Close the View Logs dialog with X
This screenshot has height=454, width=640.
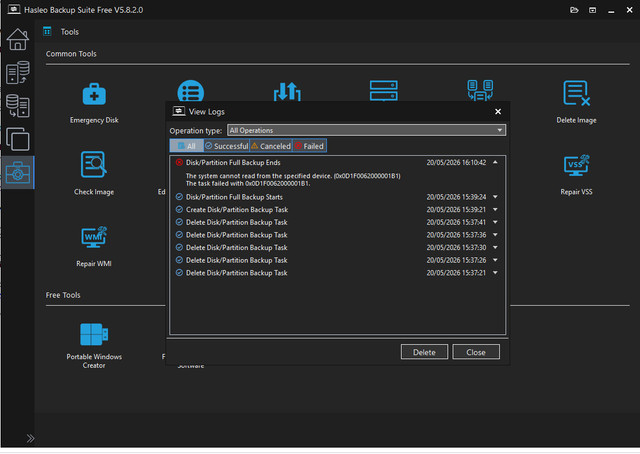coord(498,111)
